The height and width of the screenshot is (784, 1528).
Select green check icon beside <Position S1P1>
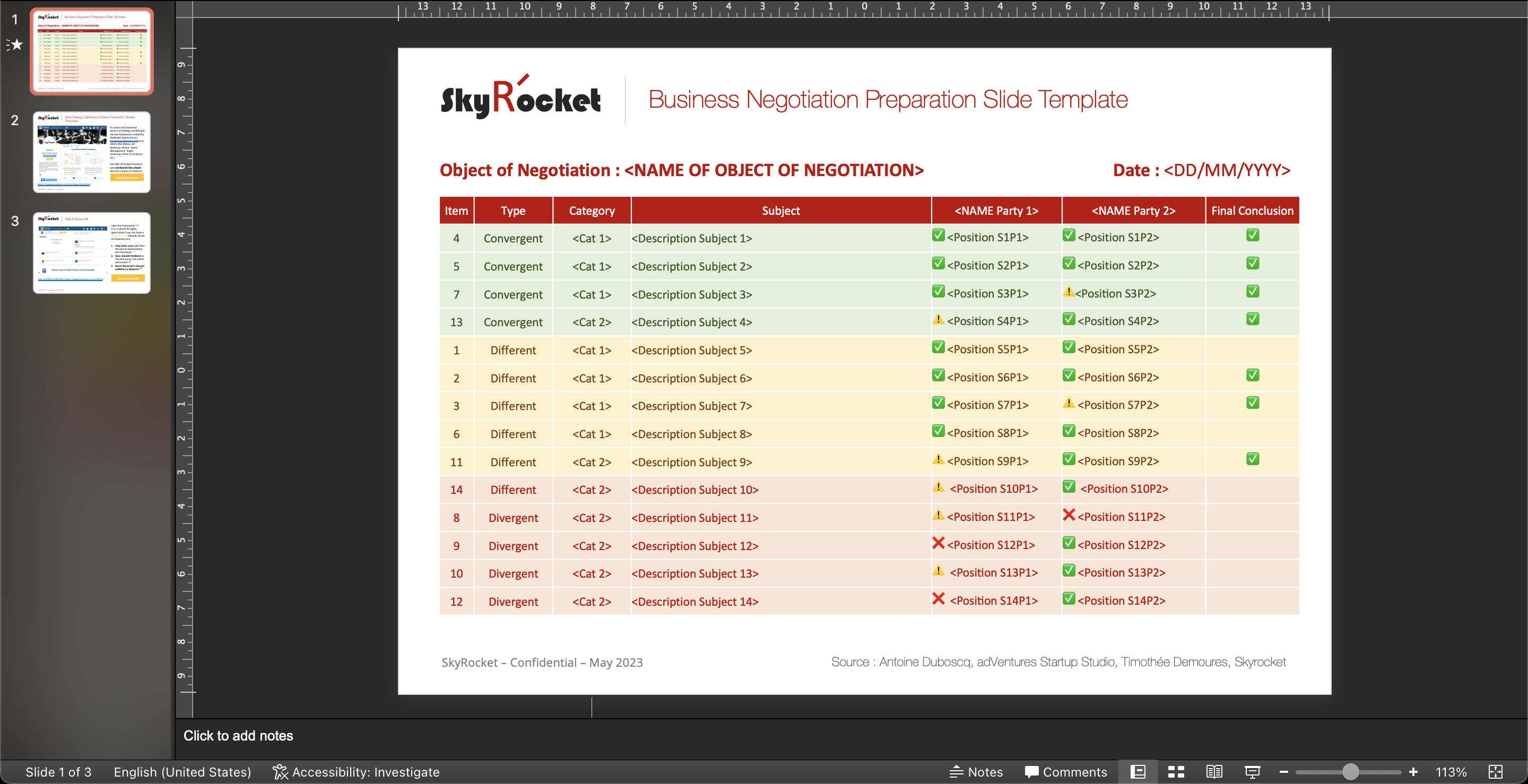click(939, 236)
